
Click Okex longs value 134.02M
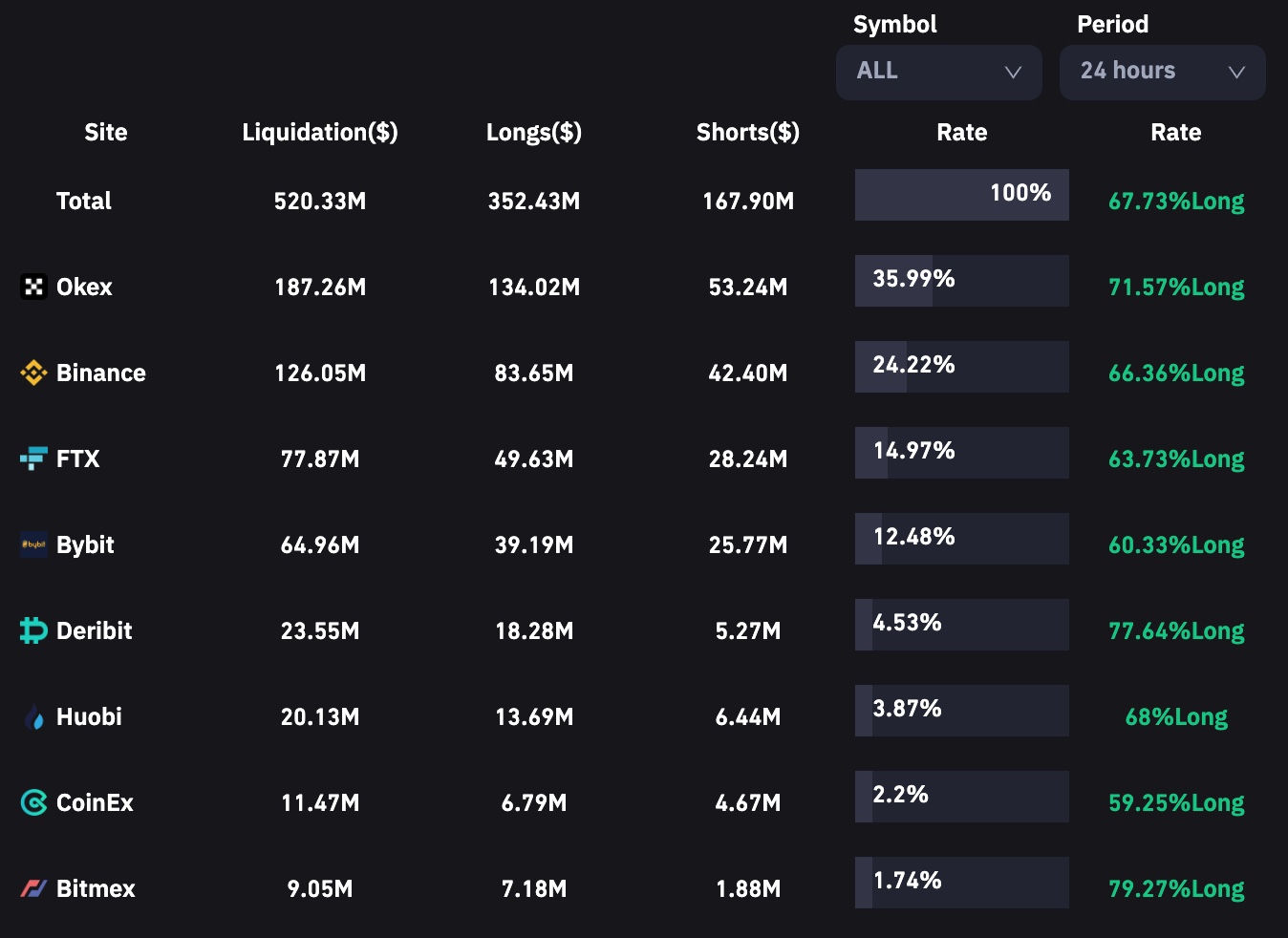point(534,287)
